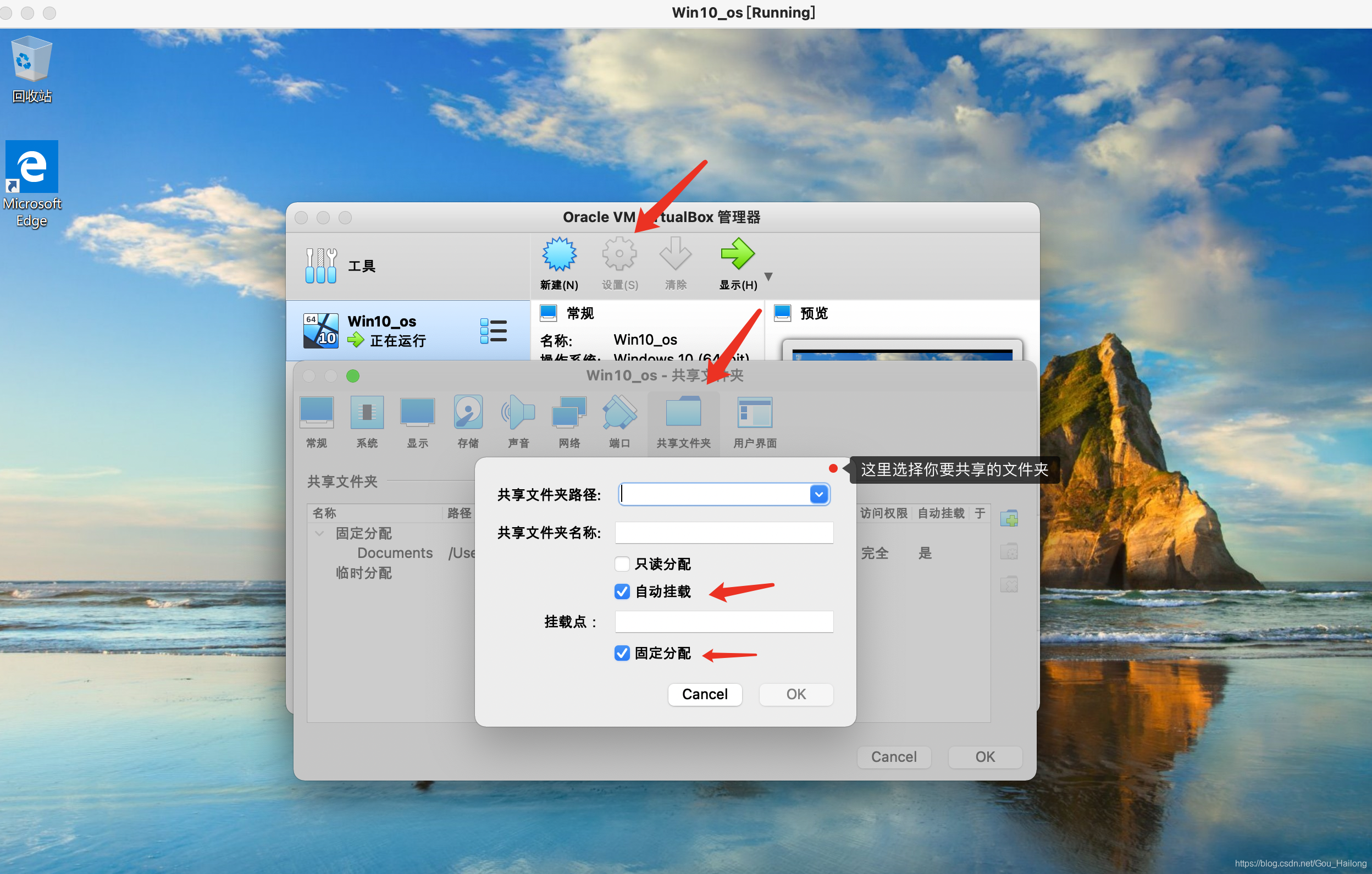Open the Recycle Bin desktop icon
The image size is (1372, 874).
coord(32,69)
